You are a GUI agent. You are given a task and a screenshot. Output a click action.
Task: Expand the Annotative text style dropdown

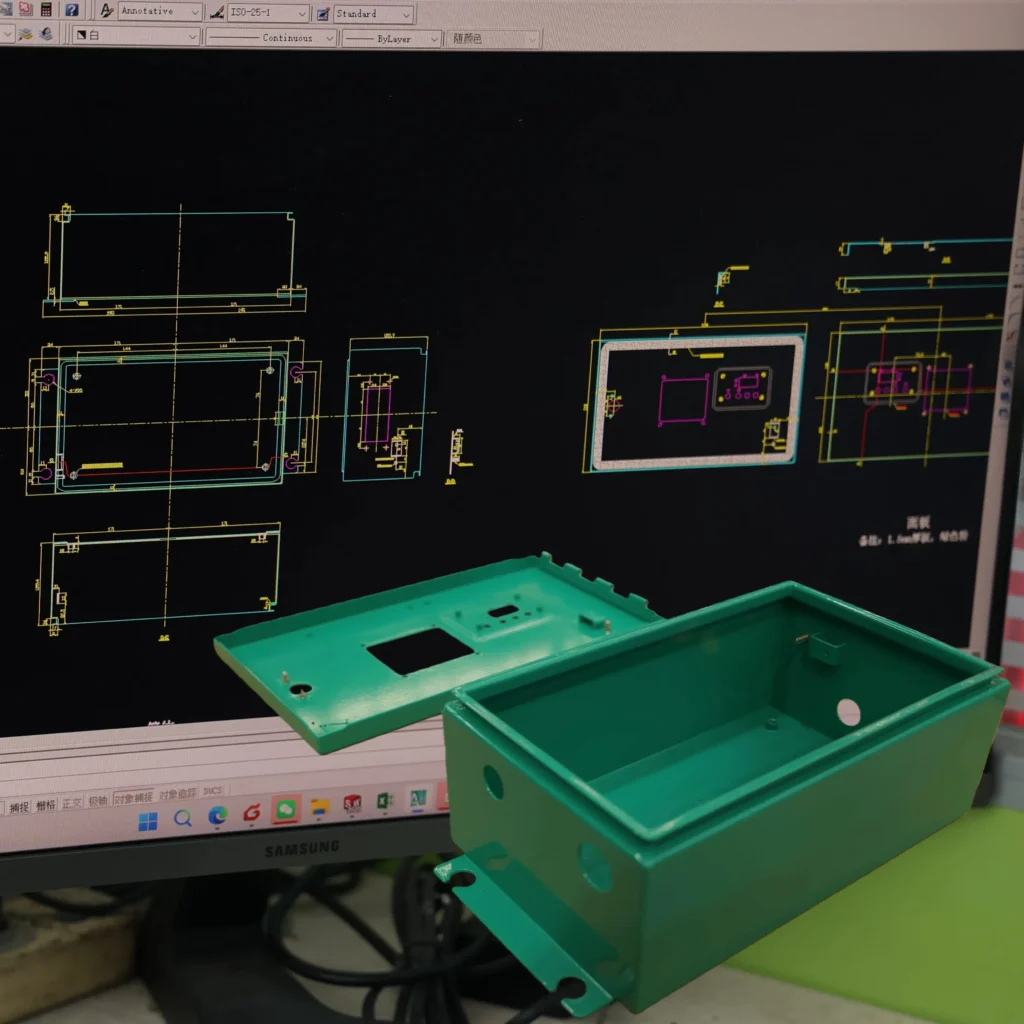tap(193, 12)
